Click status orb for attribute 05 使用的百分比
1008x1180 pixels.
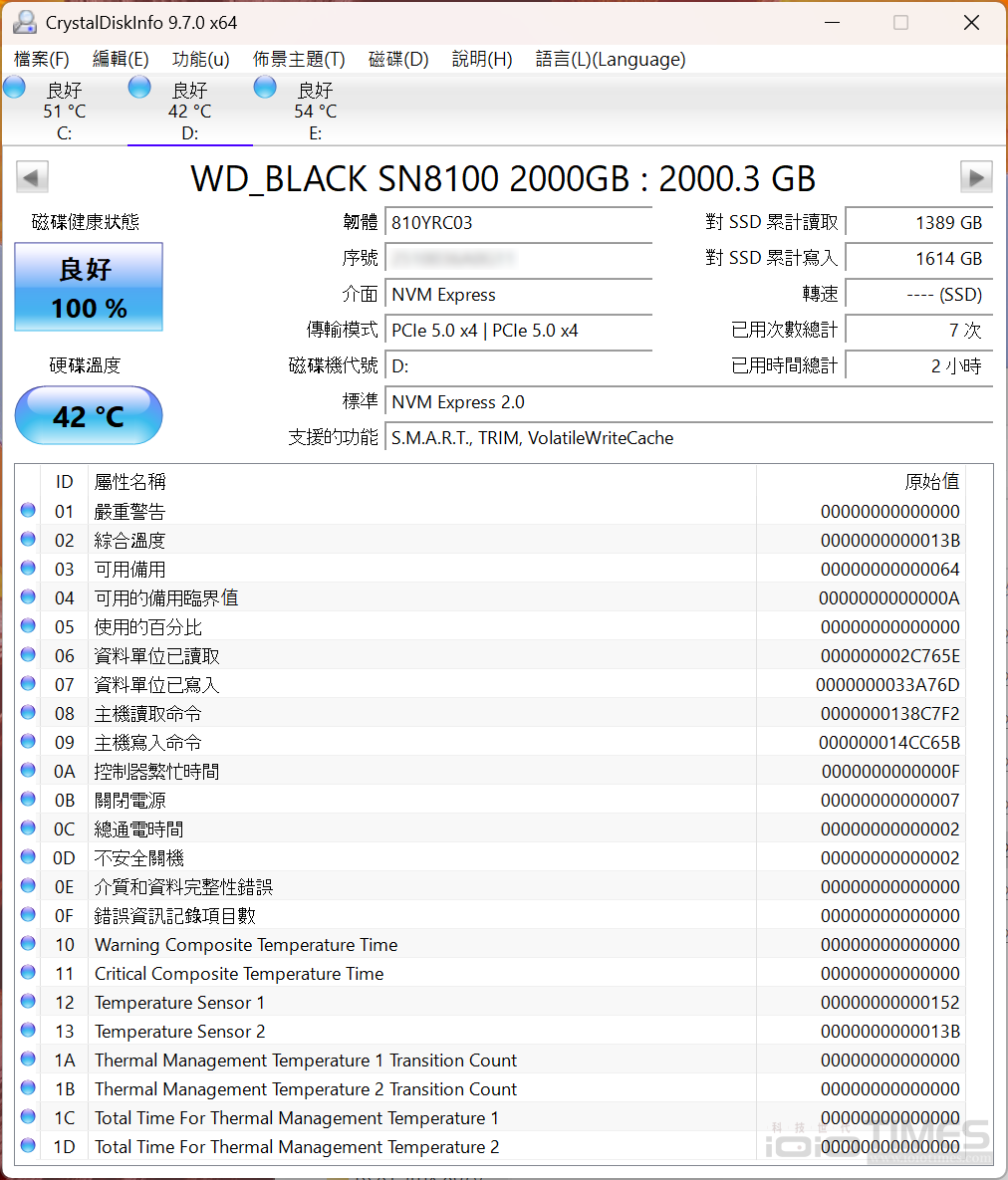[x=28, y=625]
